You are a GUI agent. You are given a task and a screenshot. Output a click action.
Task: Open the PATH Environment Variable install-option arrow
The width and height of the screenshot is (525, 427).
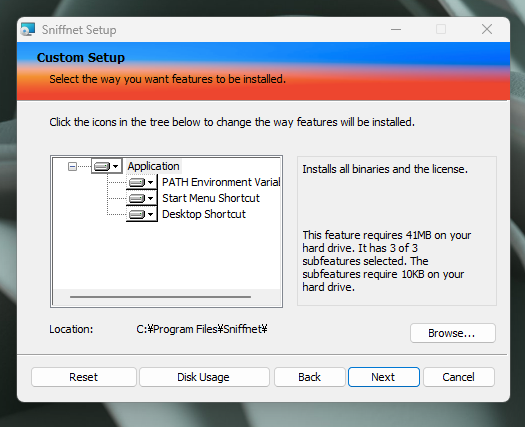coord(151,182)
